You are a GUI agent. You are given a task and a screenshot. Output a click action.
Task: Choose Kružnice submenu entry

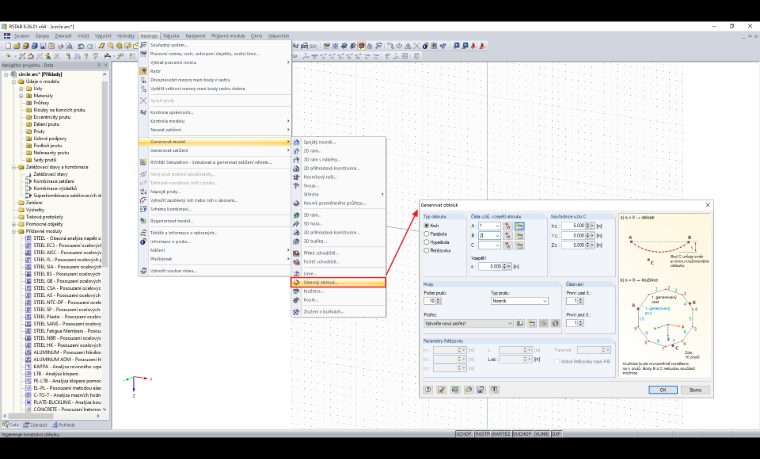[338, 291]
